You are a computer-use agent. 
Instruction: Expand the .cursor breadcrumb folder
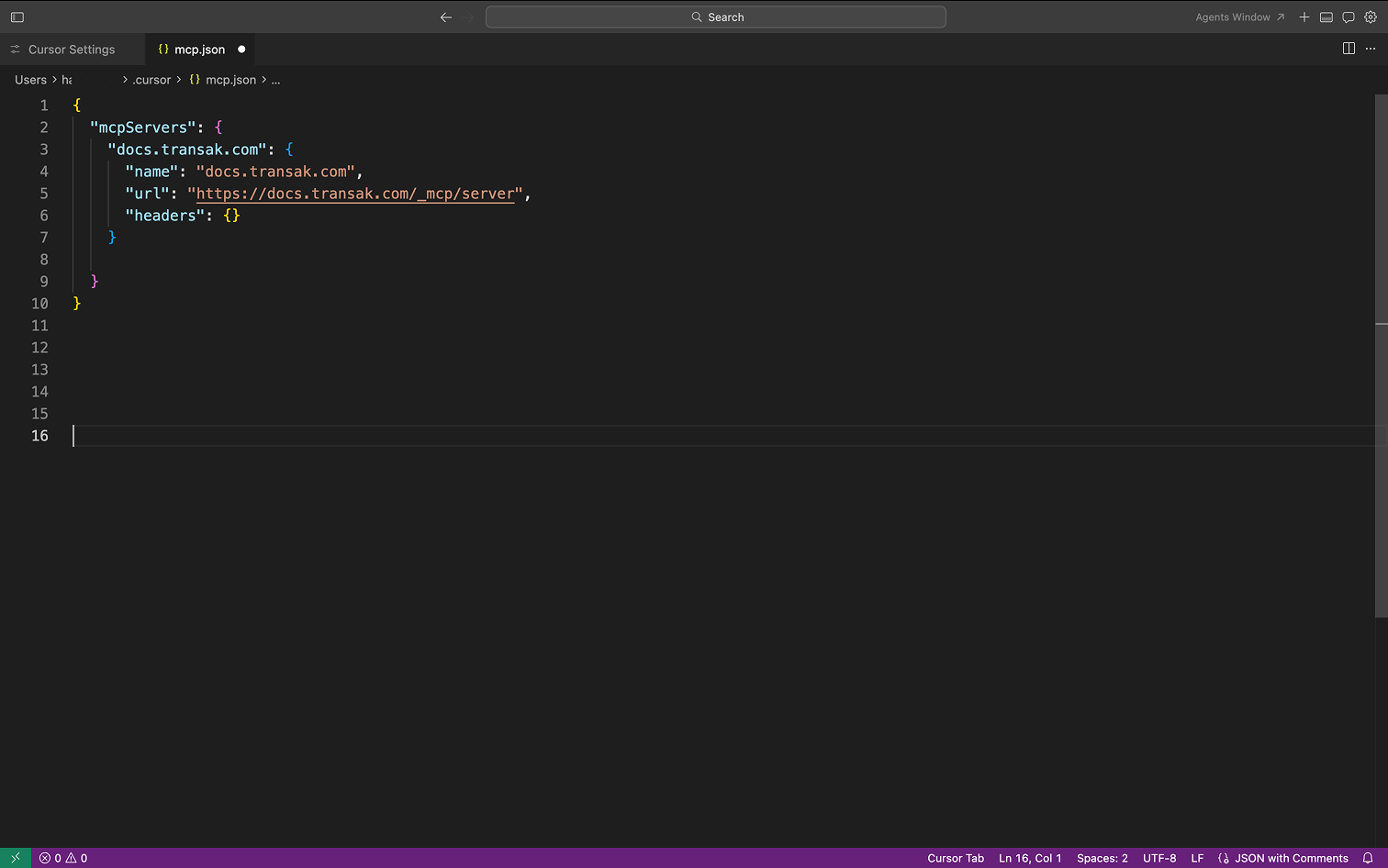tap(151, 80)
